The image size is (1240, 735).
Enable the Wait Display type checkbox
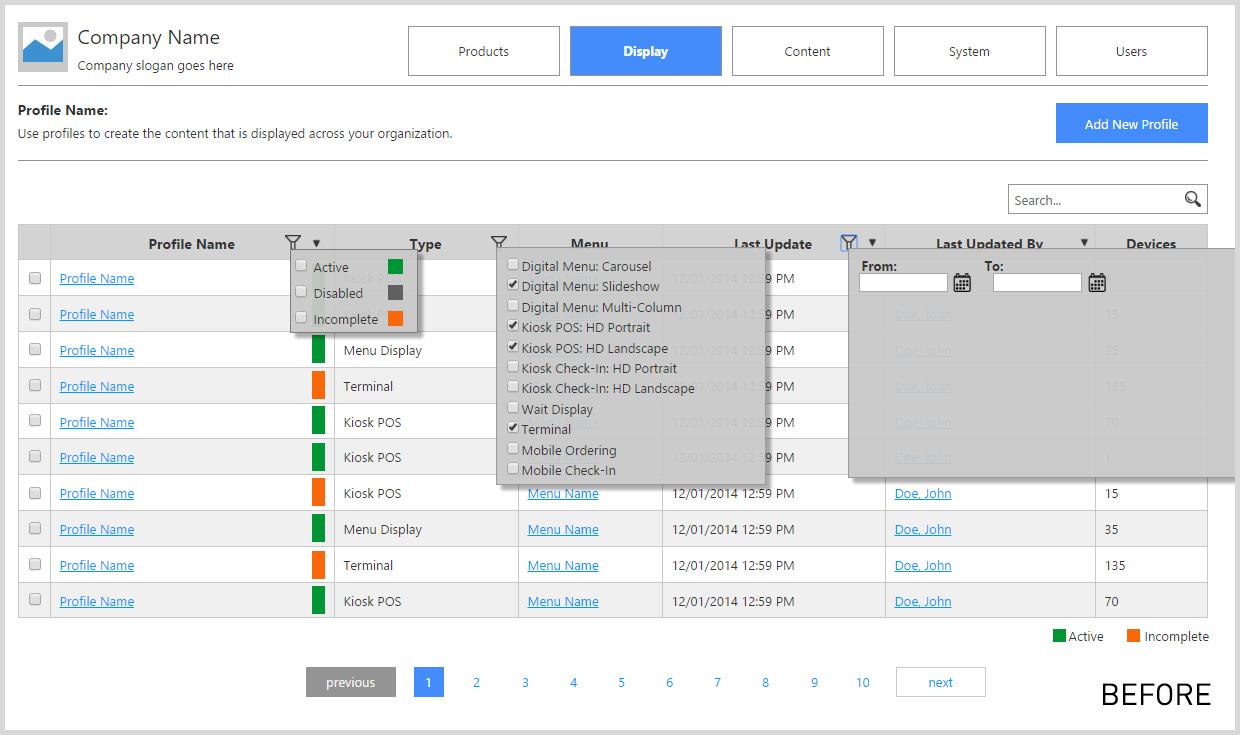513,408
